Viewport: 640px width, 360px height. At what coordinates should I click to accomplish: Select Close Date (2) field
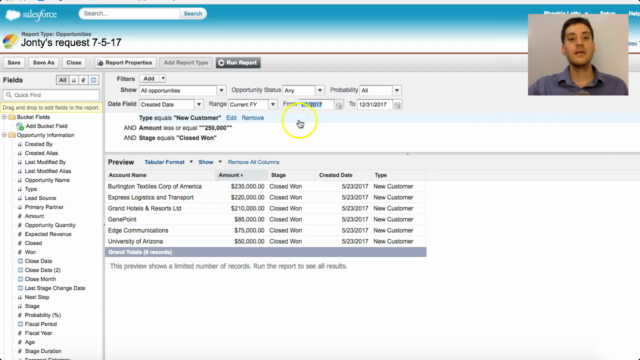42,270
